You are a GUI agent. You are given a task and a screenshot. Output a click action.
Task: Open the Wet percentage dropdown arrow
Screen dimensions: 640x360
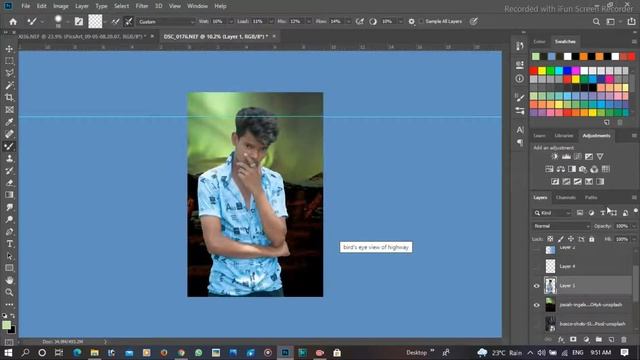[x=231, y=22]
